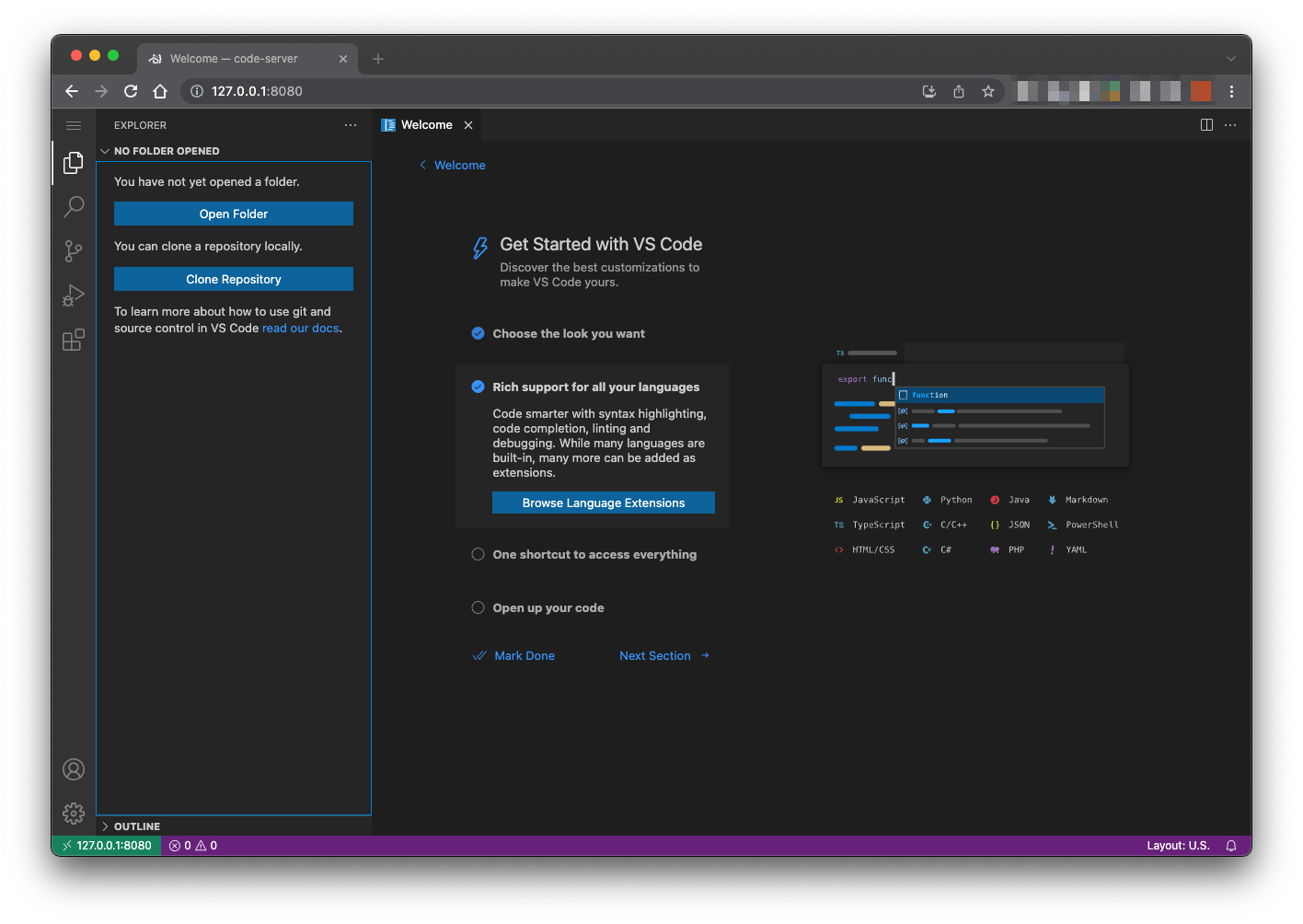Image resolution: width=1303 pixels, height=924 pixels.
Task: Expand Choose the look you want step
Action: coord(569,334)
